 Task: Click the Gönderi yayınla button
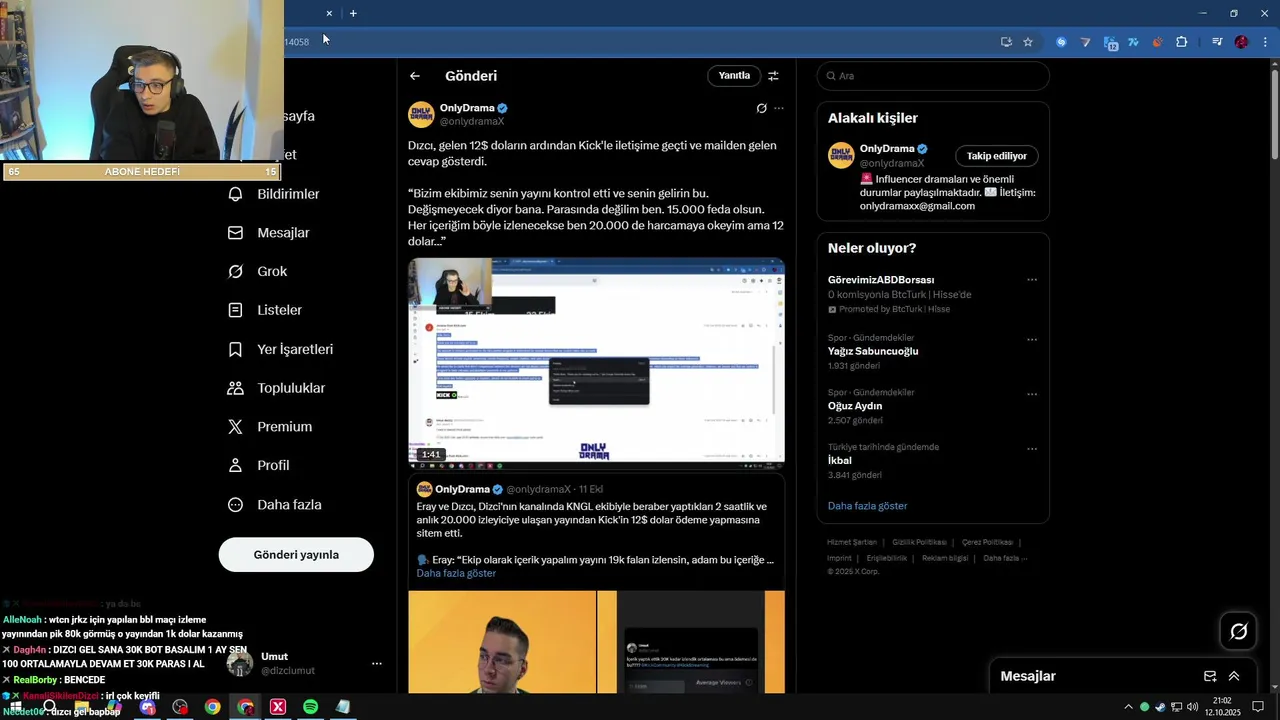coord(296,555)
